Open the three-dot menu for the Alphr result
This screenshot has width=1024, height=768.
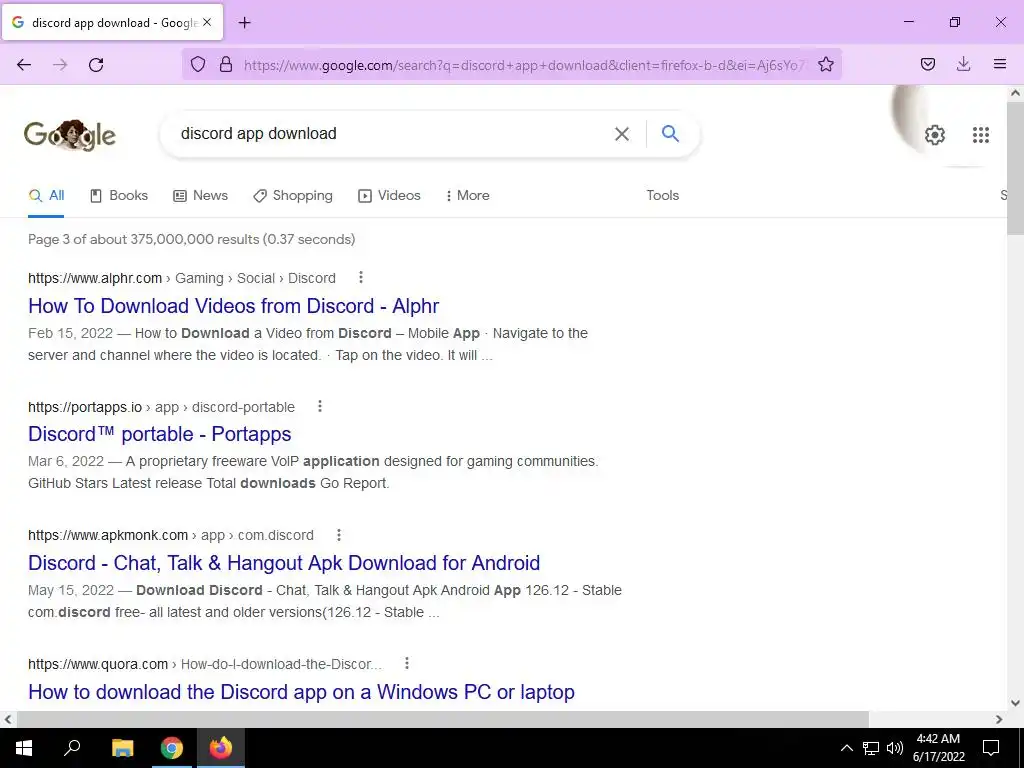click(x=360, y=278)
